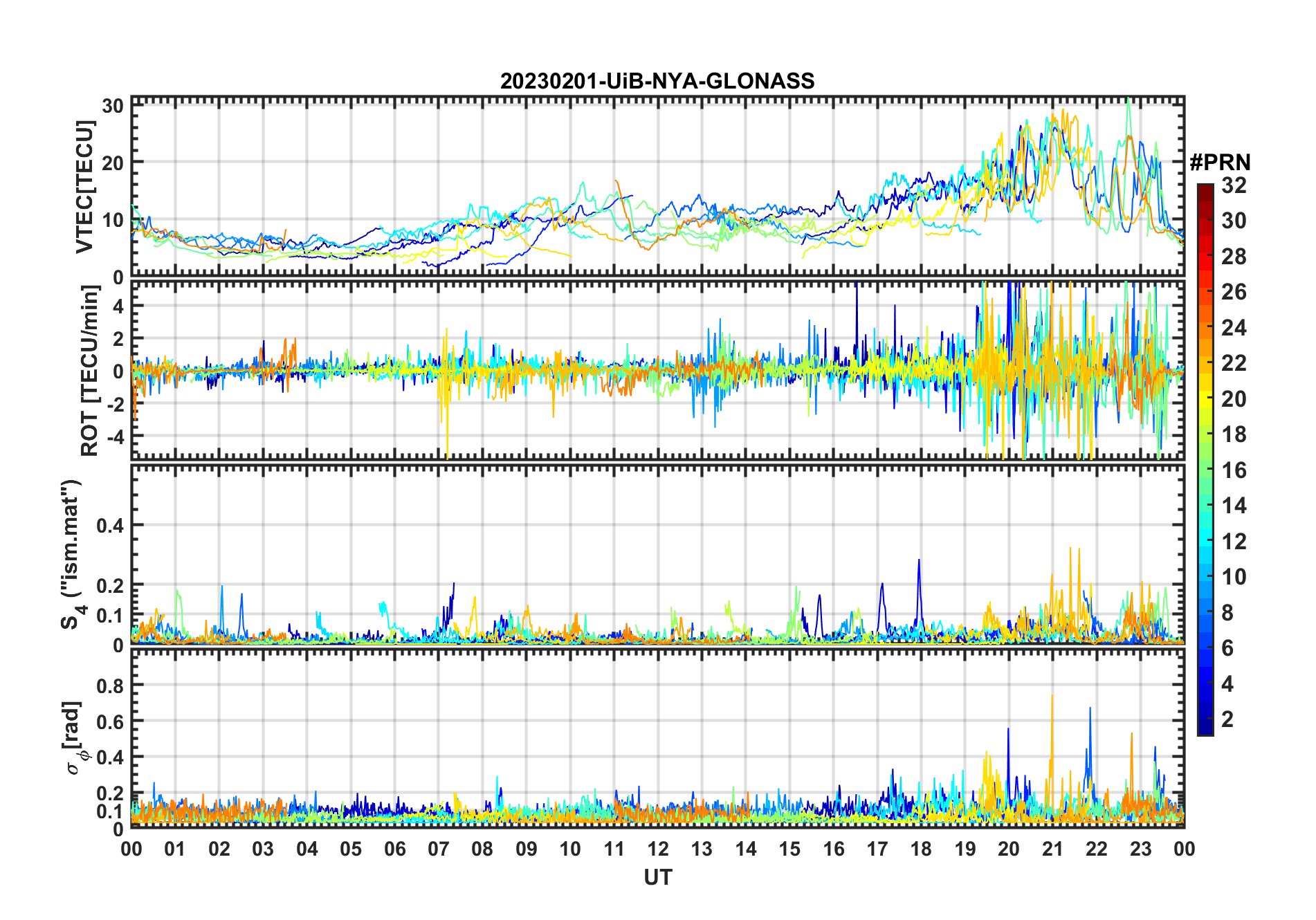Screen dimensions: 1316x920
Task: Click the dark red top of PRN colorbar
Action: click(x=1205, y=194)
